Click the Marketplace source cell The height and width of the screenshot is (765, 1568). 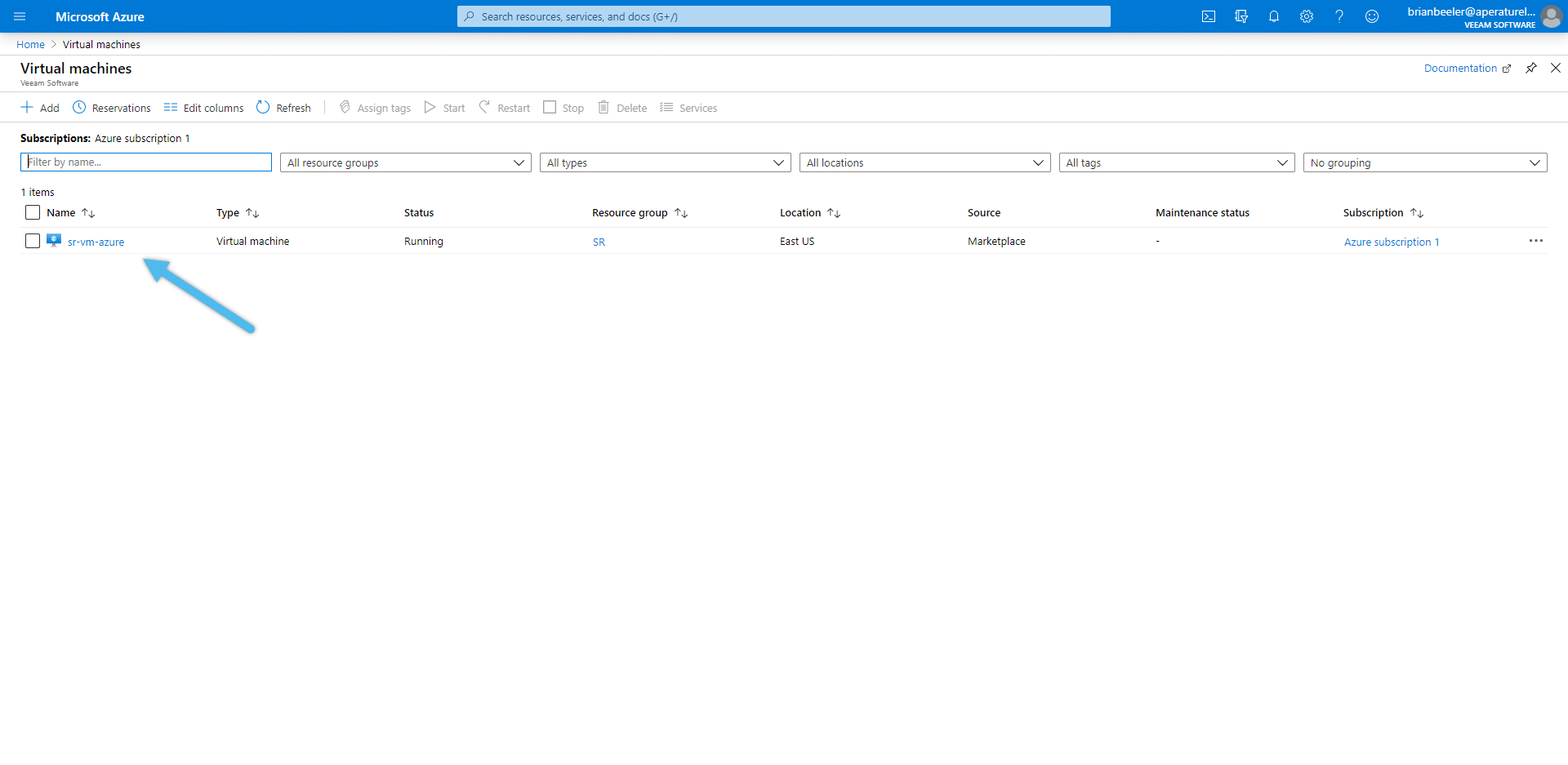(996, 241)
